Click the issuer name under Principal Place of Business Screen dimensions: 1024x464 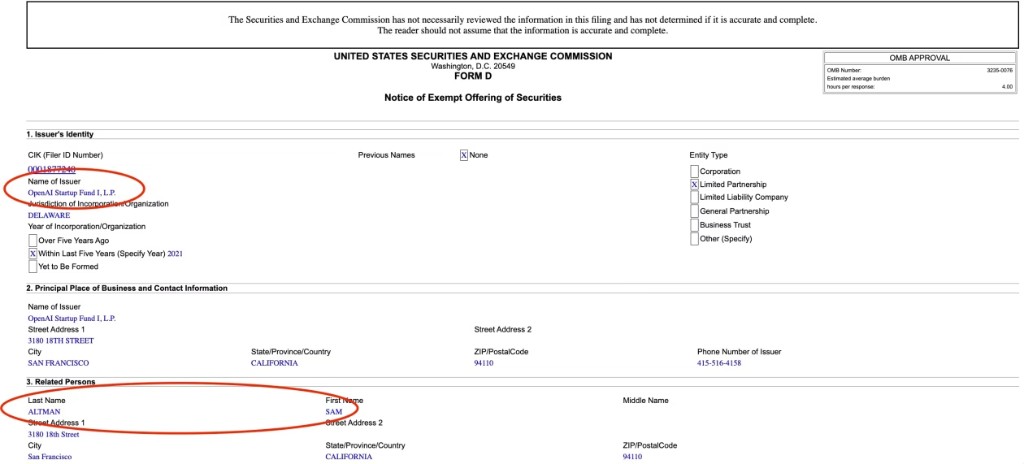[x=72, y=318]
